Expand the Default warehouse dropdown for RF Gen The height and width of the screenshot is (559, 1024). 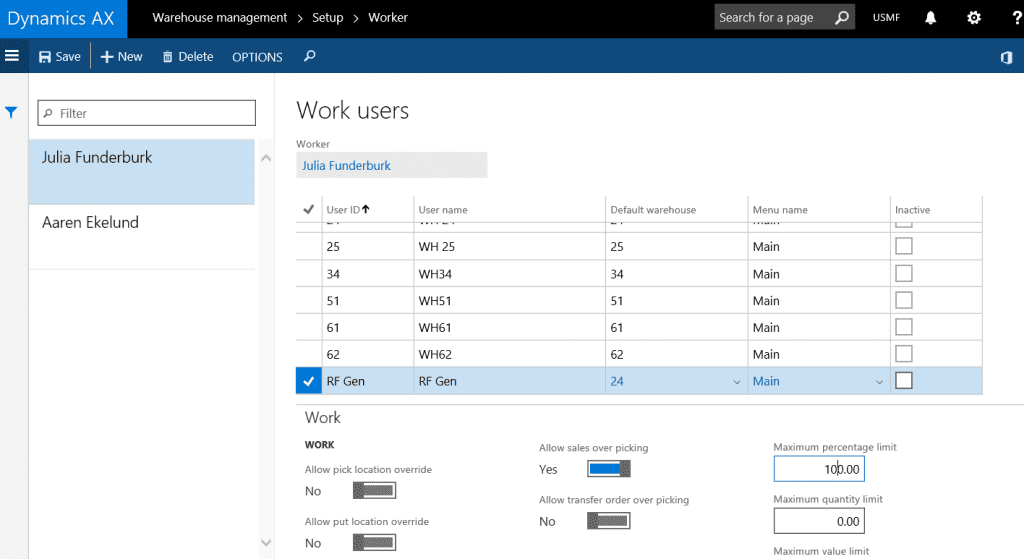tap(737, 382)
